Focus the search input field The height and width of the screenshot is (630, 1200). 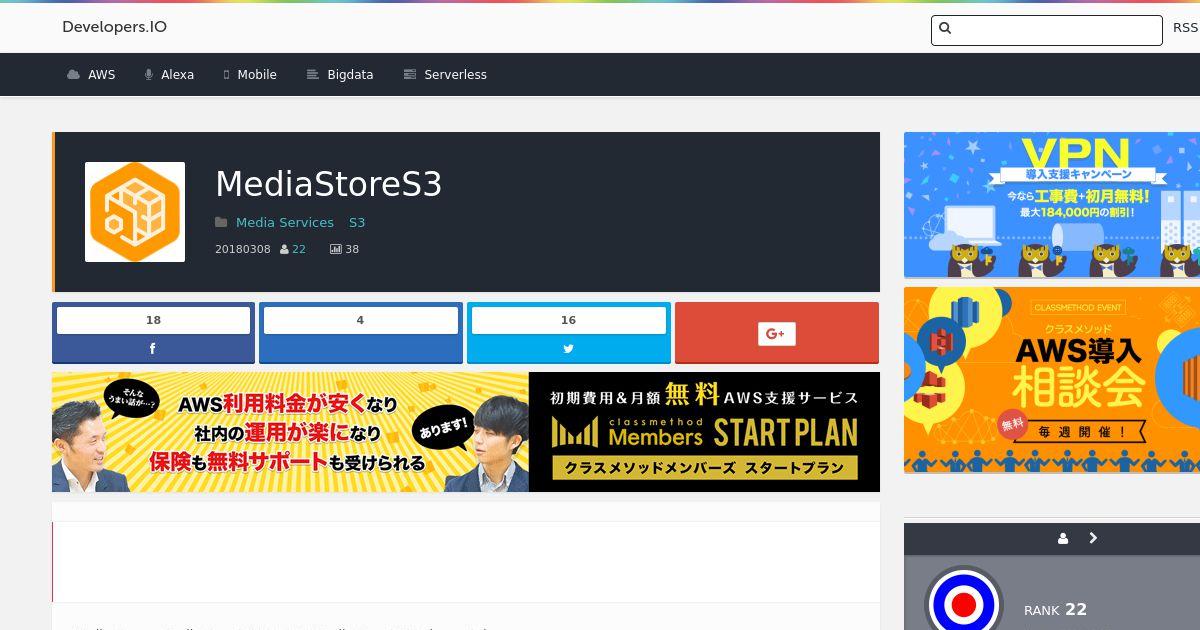click(x=1046, y=30)
